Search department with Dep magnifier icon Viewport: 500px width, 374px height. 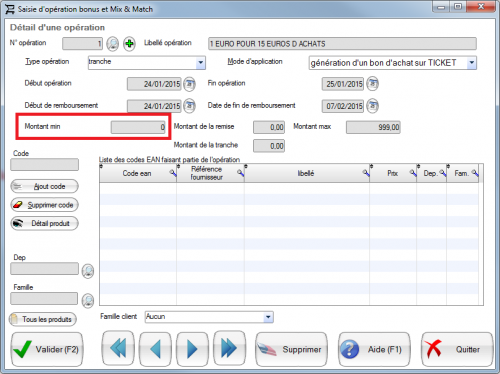coord(88,271)
